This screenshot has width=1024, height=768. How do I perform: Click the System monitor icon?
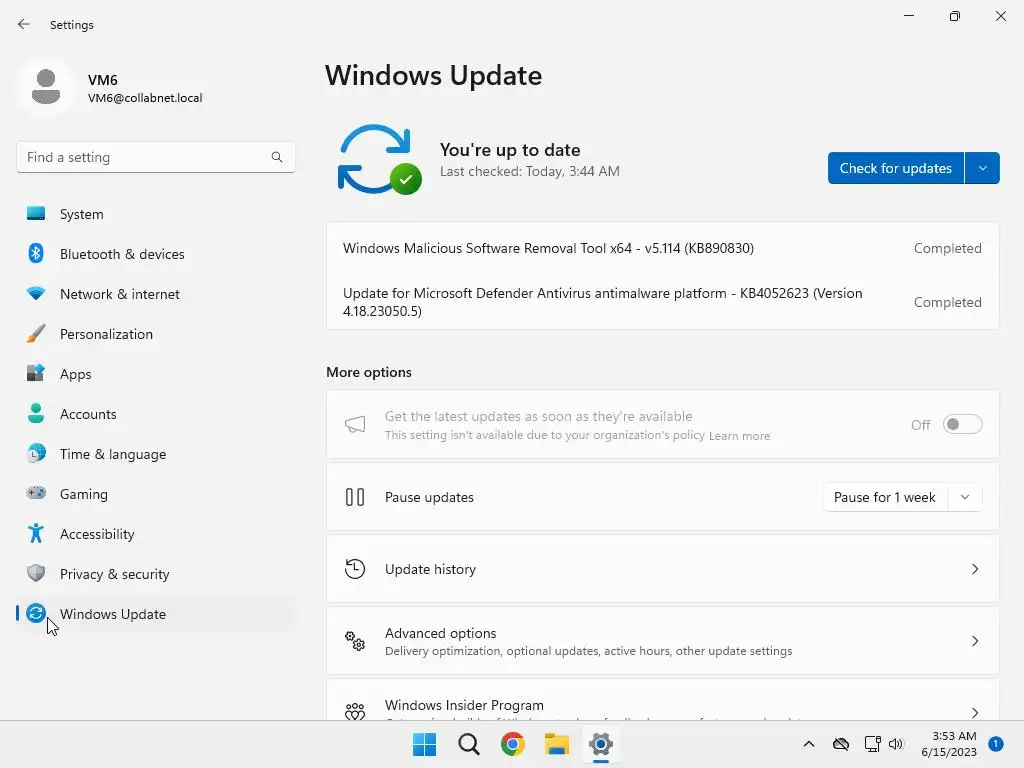click(36, 214)
